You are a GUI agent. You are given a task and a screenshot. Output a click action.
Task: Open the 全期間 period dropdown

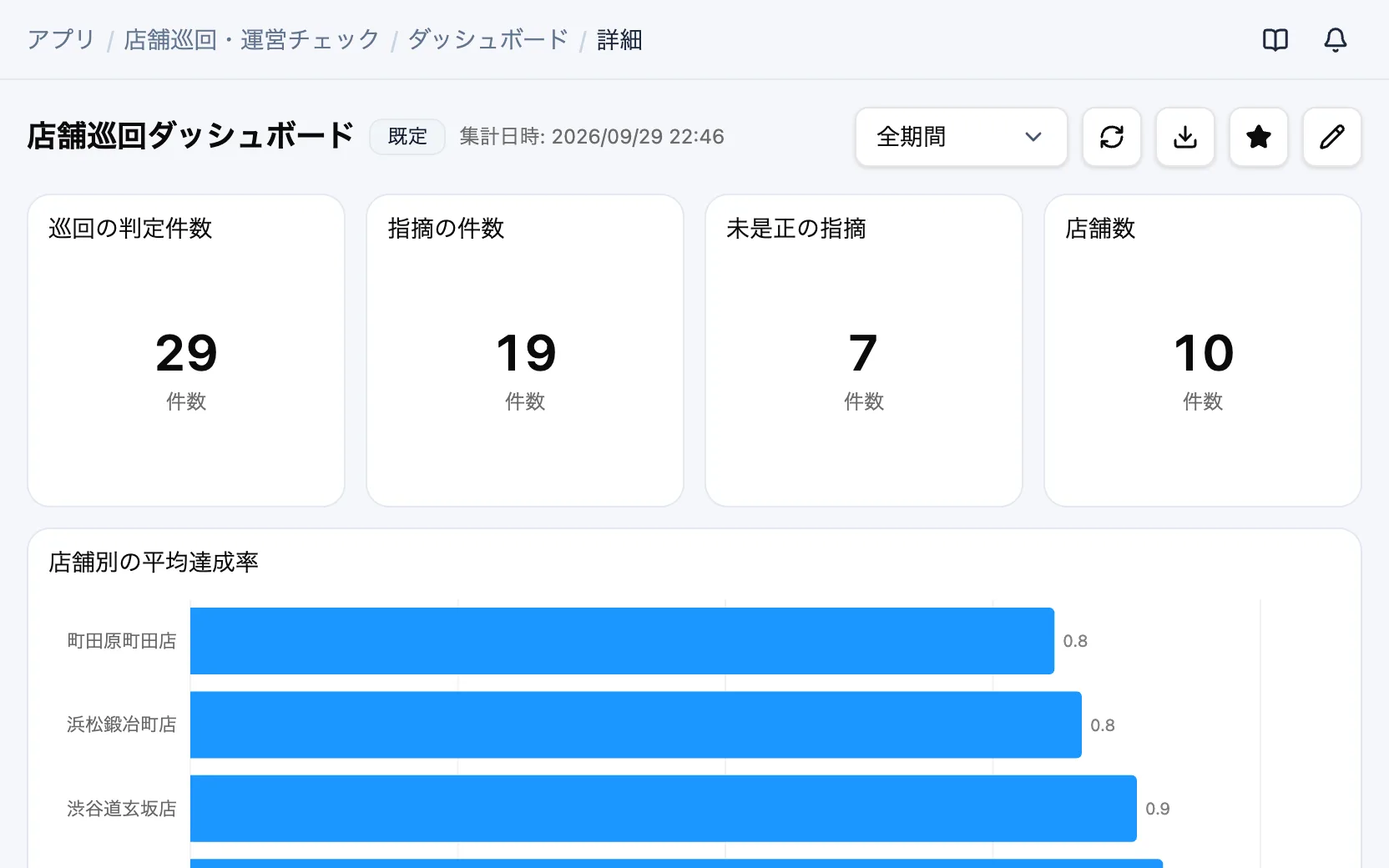962,137
